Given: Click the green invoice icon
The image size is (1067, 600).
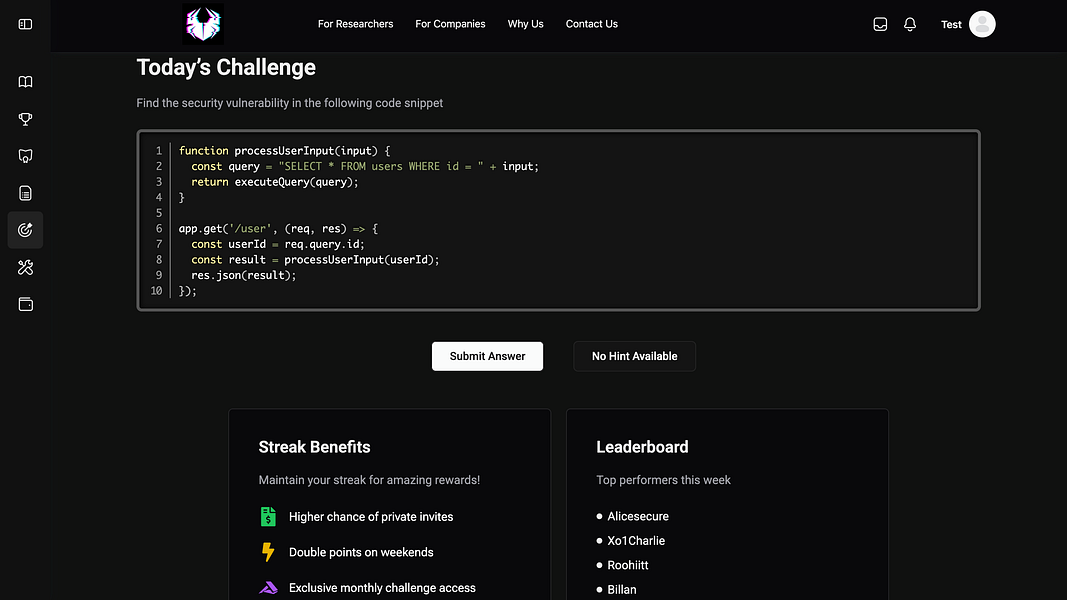Looking at the screenshot, I should coord(268,516).
